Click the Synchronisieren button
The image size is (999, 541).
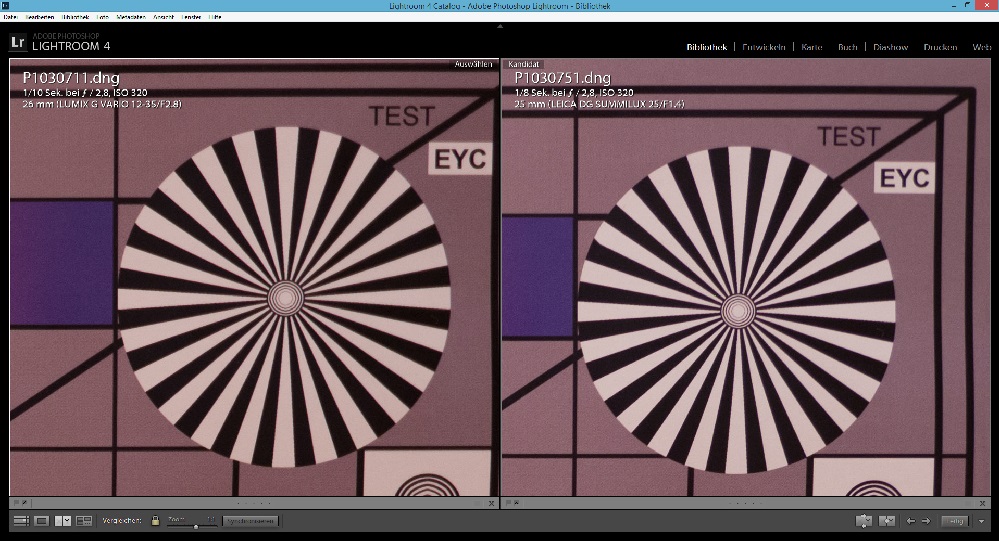[250, 521]
